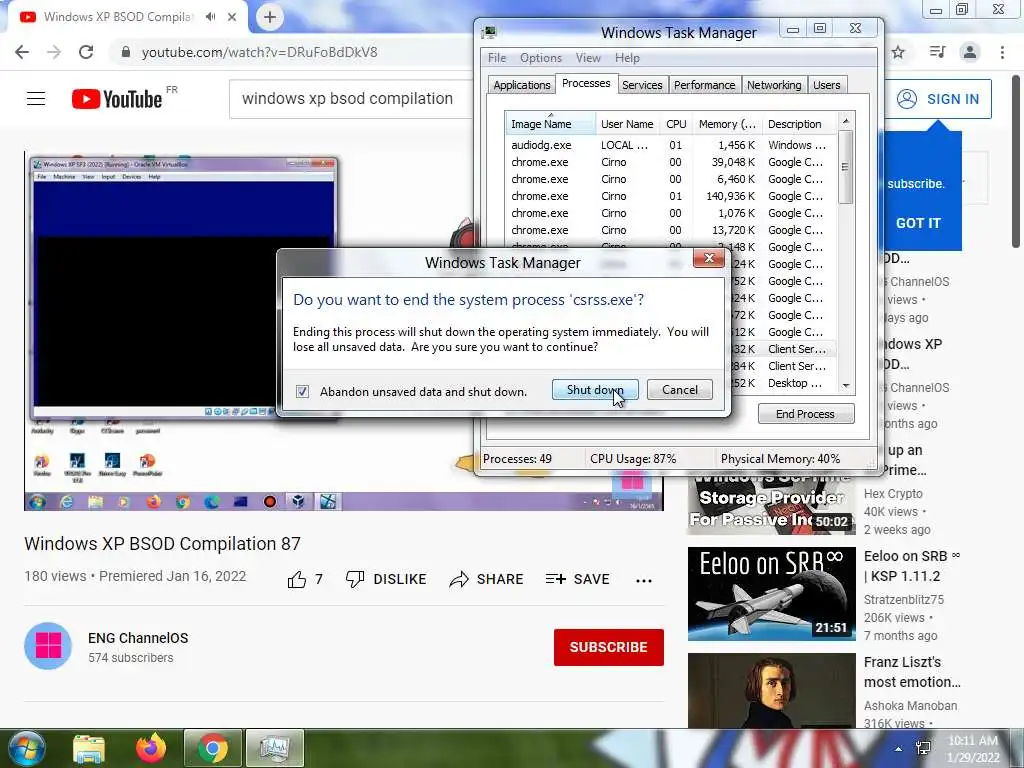This screenshot has width=1024, height=768.
Task: Open Storage Provider video thumbnail
Action: 771,505
